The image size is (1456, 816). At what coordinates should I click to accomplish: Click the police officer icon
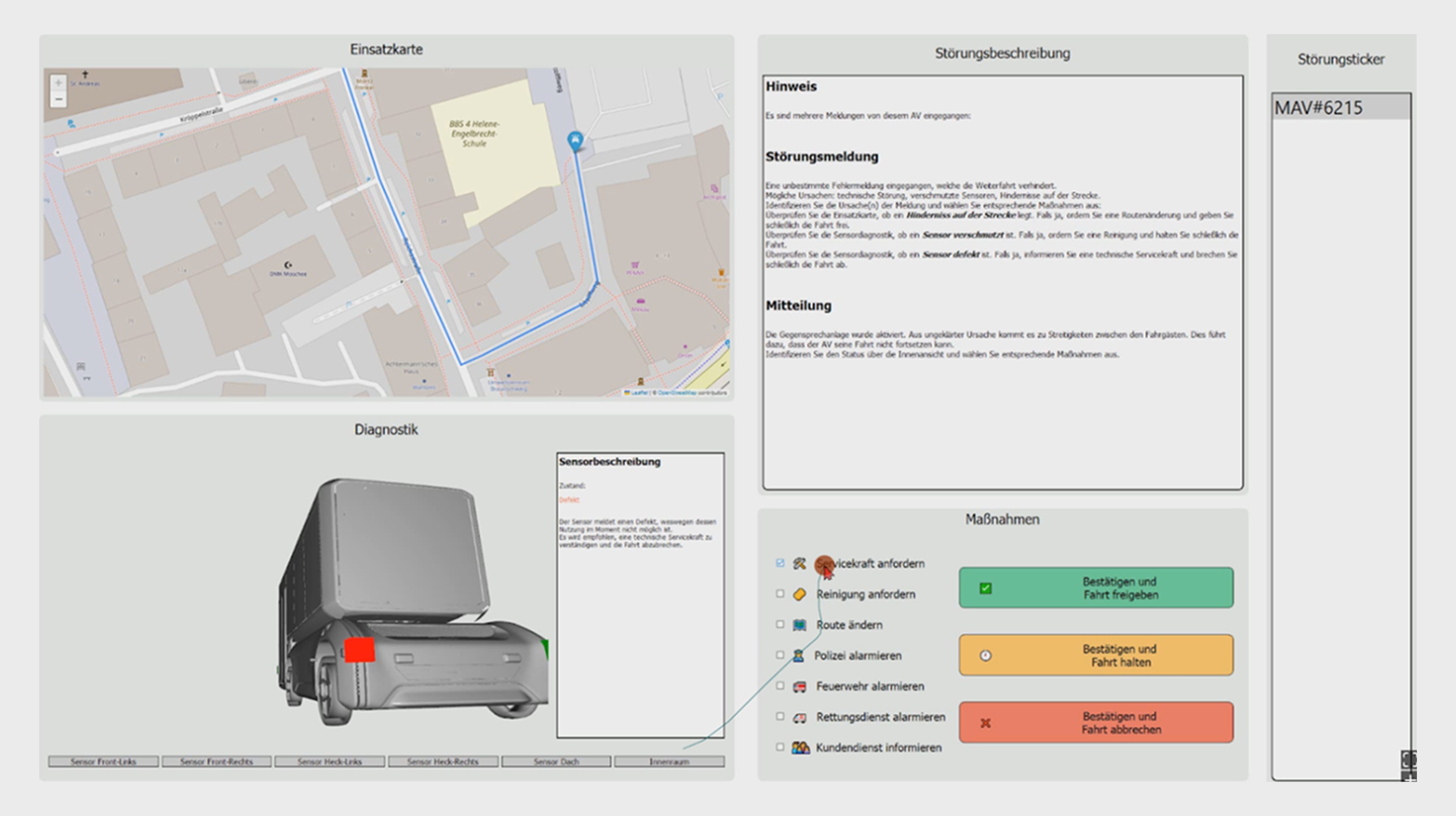(x=798, y=655)
